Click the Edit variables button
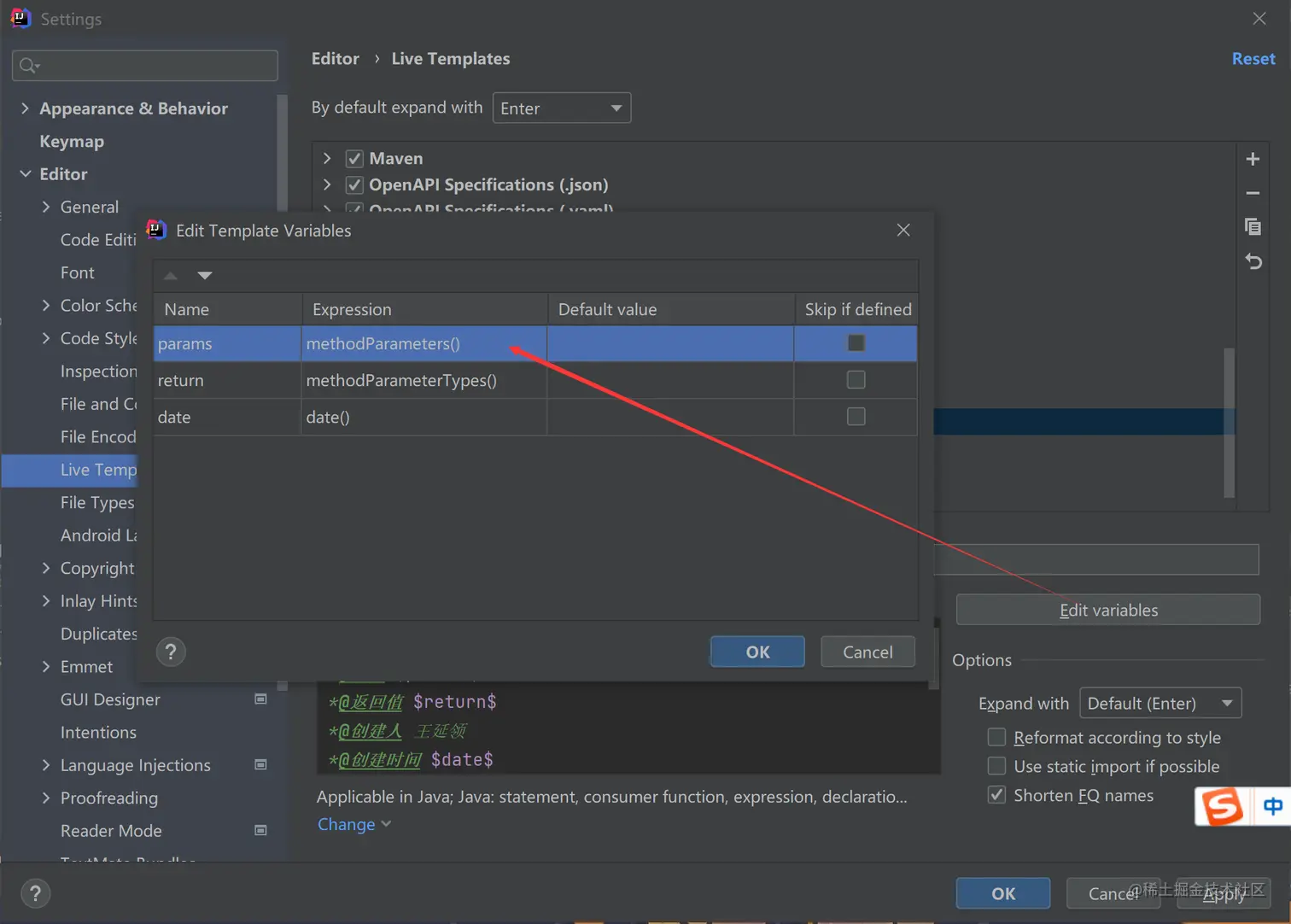Viewport: 1291px width, 924px height. [1108, 611]
